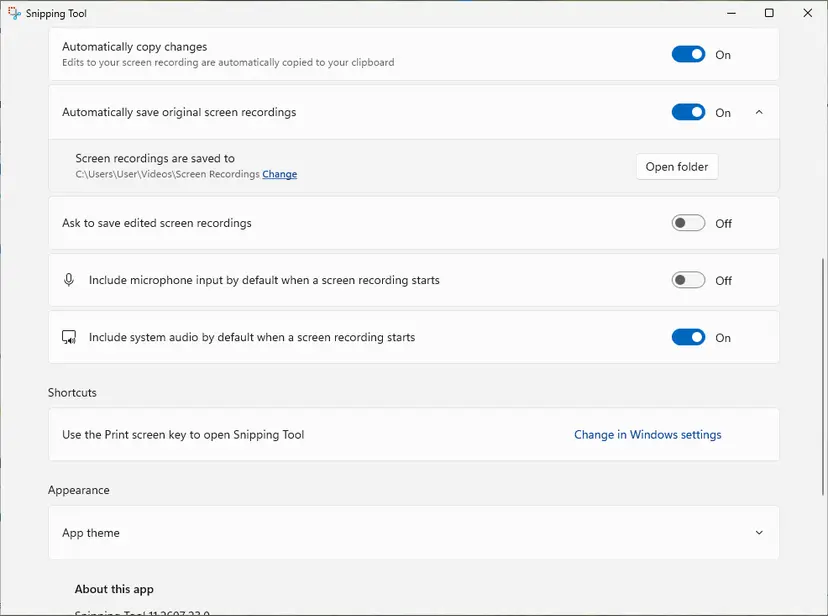
Task: Click the Snipping Tool app icon in title bar
Action: point(14,13)
